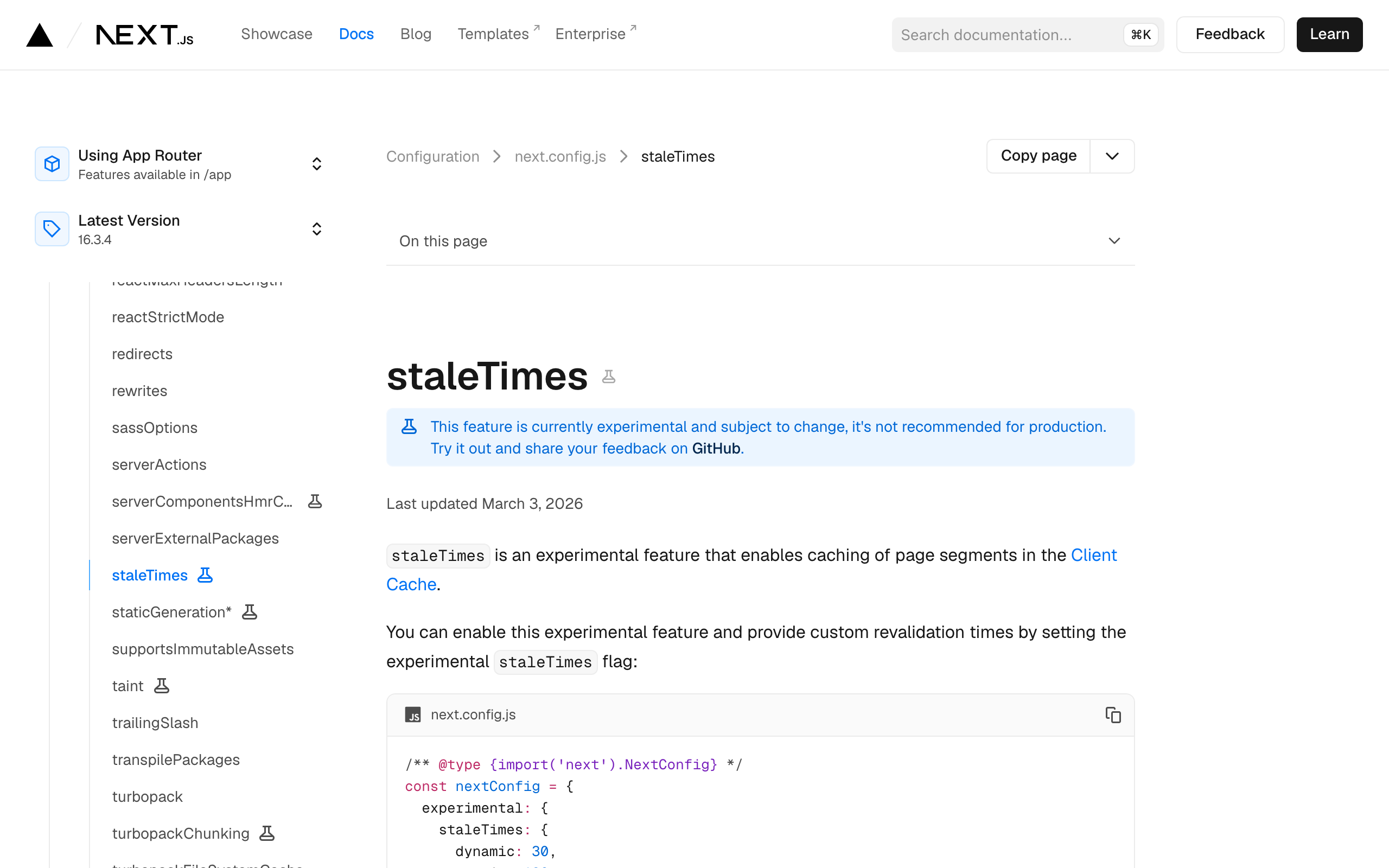Click the Feedback button
Screen dimensions: 1389x868
tap(1230, 34)
